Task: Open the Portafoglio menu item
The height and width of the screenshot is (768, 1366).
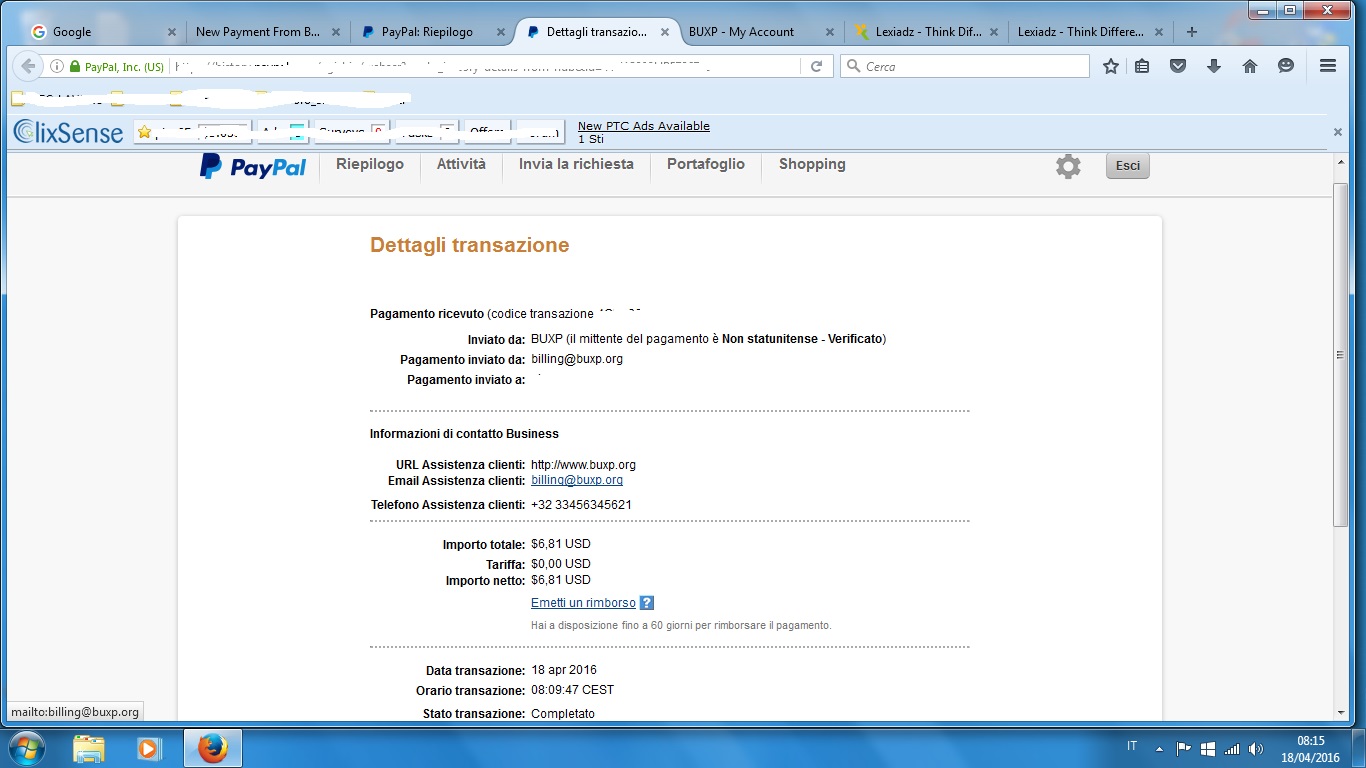Action: point(706,164)
